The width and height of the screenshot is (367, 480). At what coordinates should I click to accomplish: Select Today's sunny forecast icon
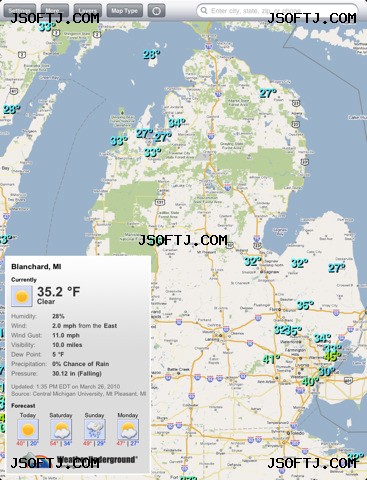[x=28, y=429]
